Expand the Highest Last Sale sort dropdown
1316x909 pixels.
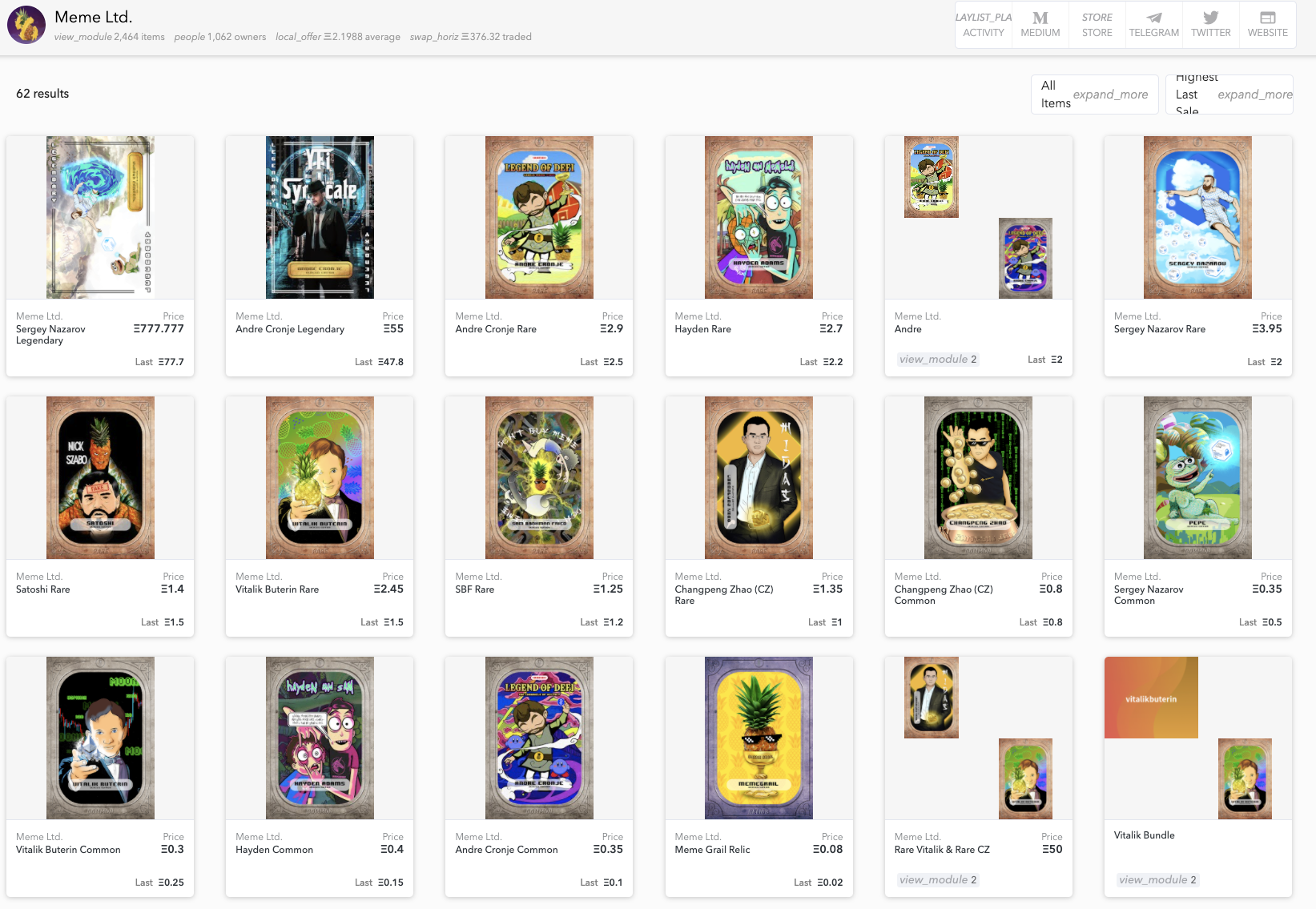[1229, 95]
